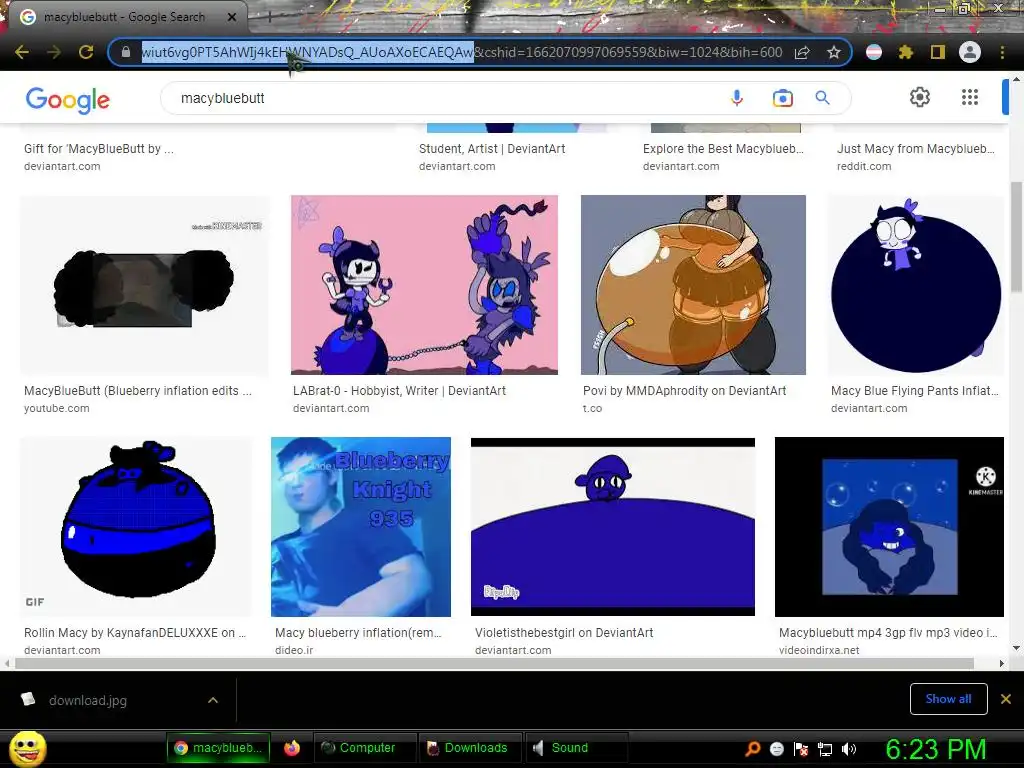This screenshot has height=768, width=1024.
Task: Close the macybluebutt Google Search tab
Action: 232,17
